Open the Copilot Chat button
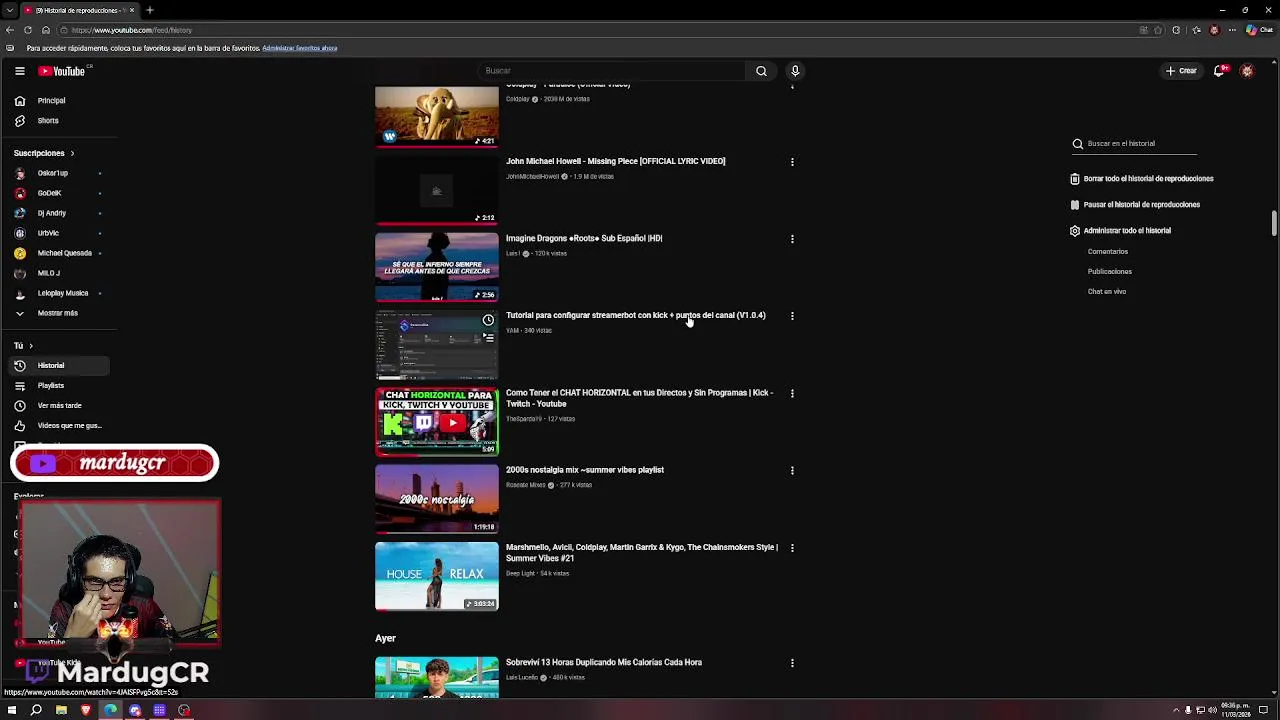 click(x=1258, y=30)
